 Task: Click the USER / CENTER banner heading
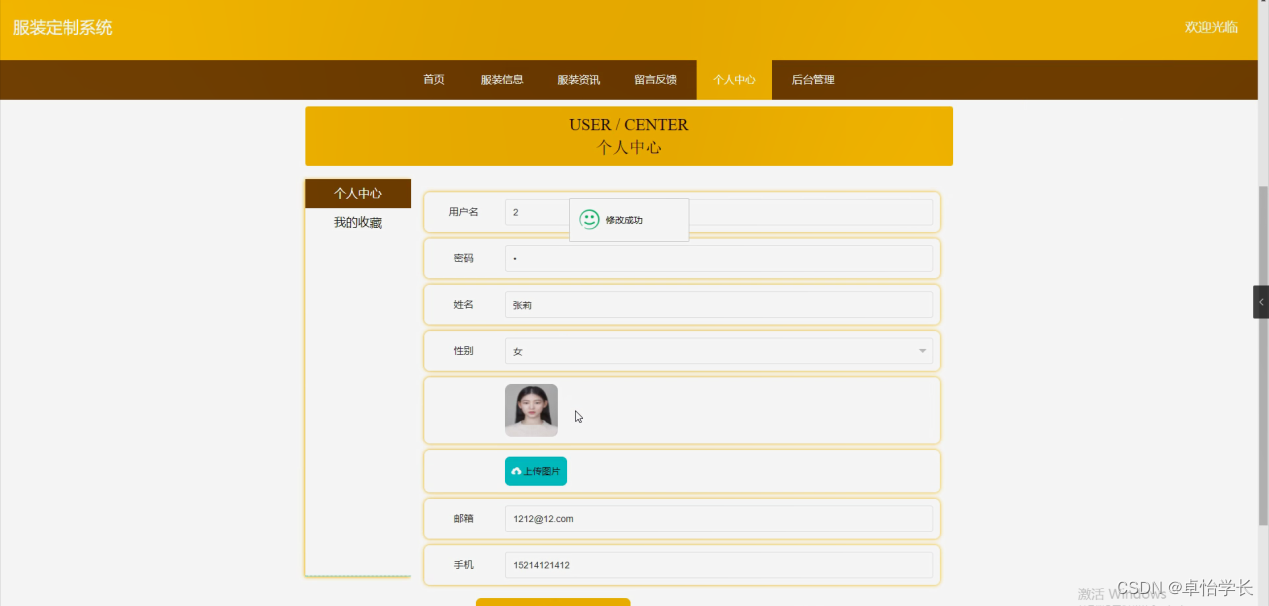click(629, 125)
